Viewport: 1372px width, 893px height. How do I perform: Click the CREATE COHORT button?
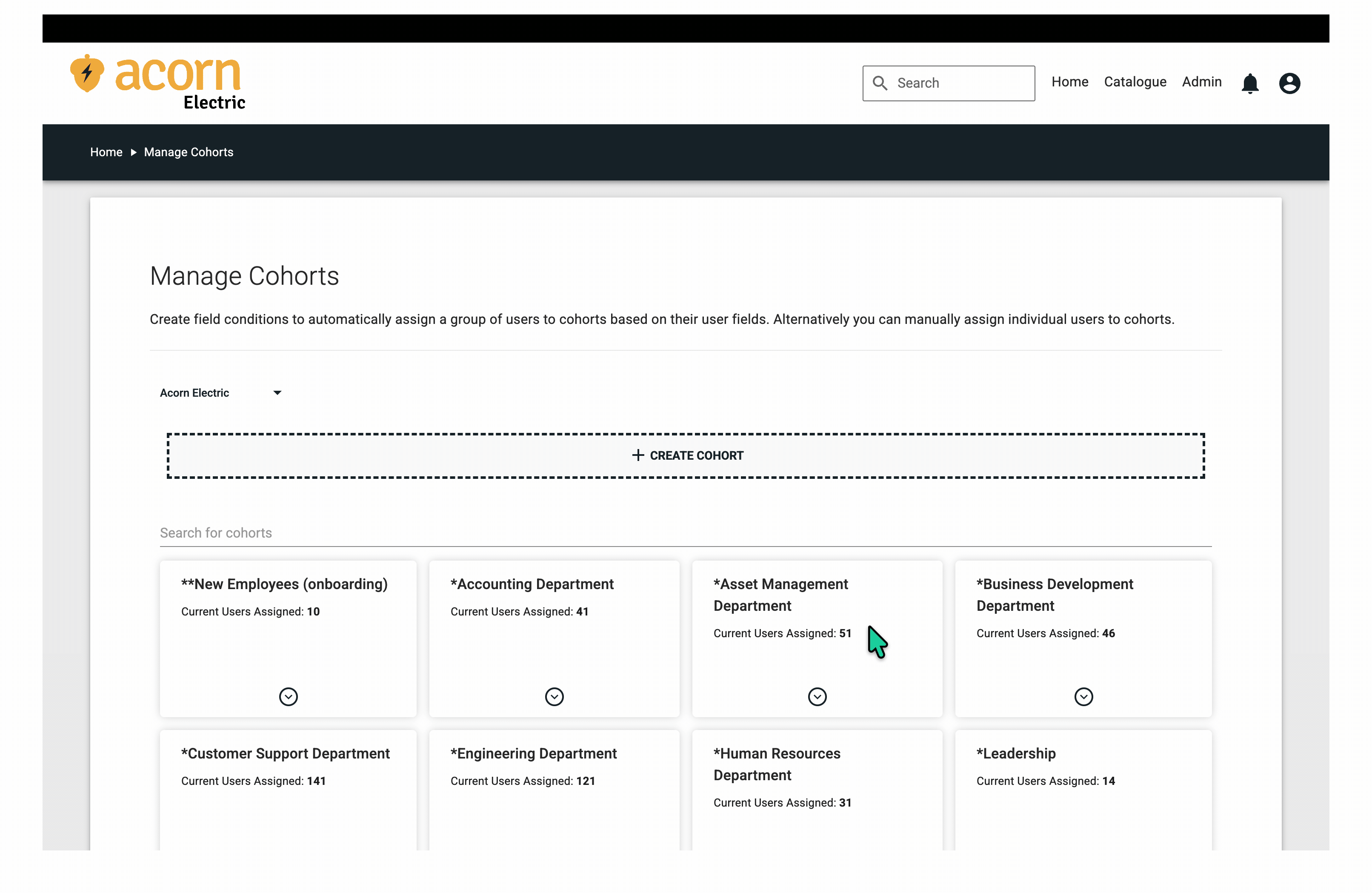coord(686,455)
